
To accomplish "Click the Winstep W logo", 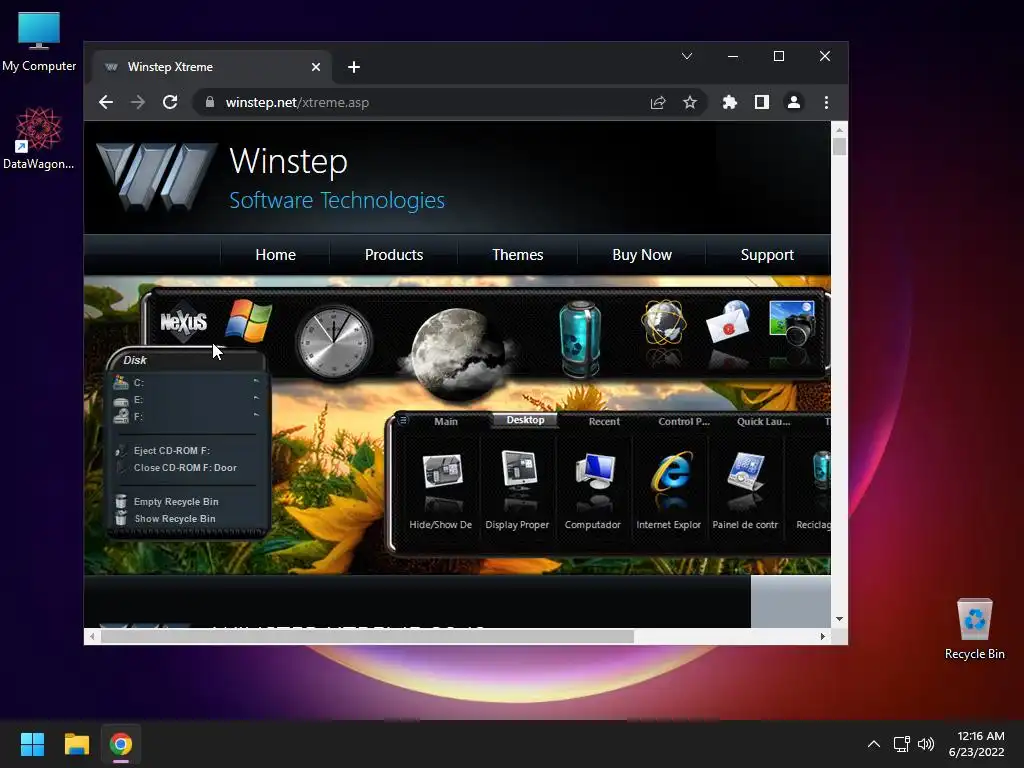I will pyautogui.click(x=155, y=176).
